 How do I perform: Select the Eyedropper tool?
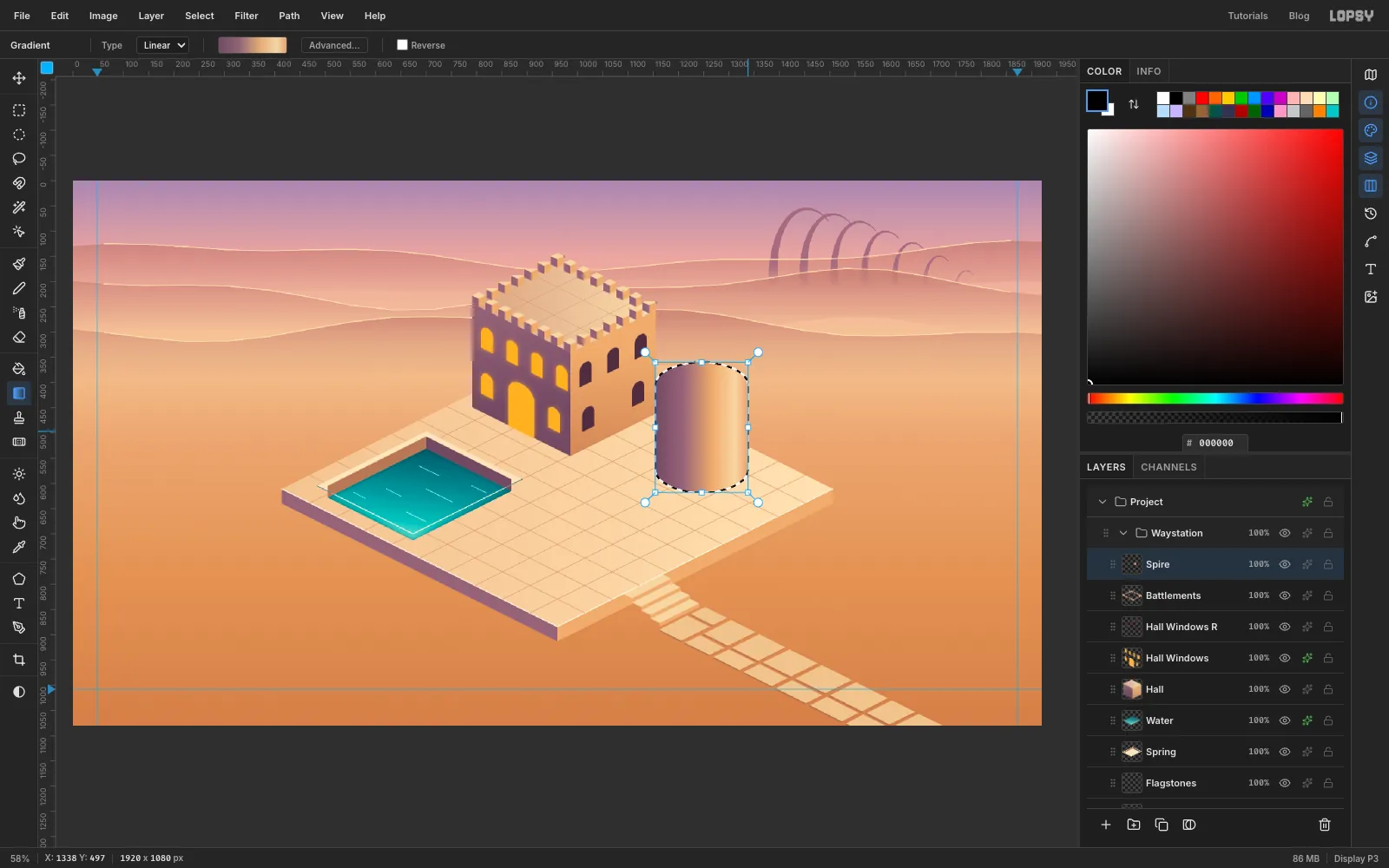pyautogui.click(x=19, y=547)
